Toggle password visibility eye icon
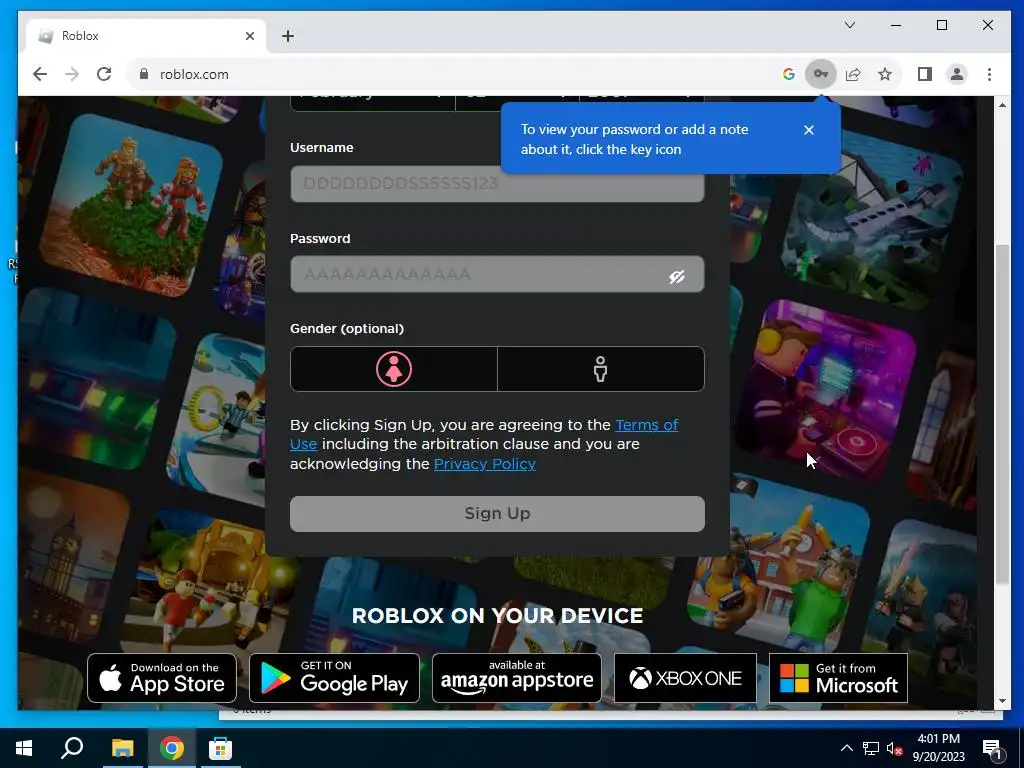This screenshot has width=1024, height=768. pos(677,277)
